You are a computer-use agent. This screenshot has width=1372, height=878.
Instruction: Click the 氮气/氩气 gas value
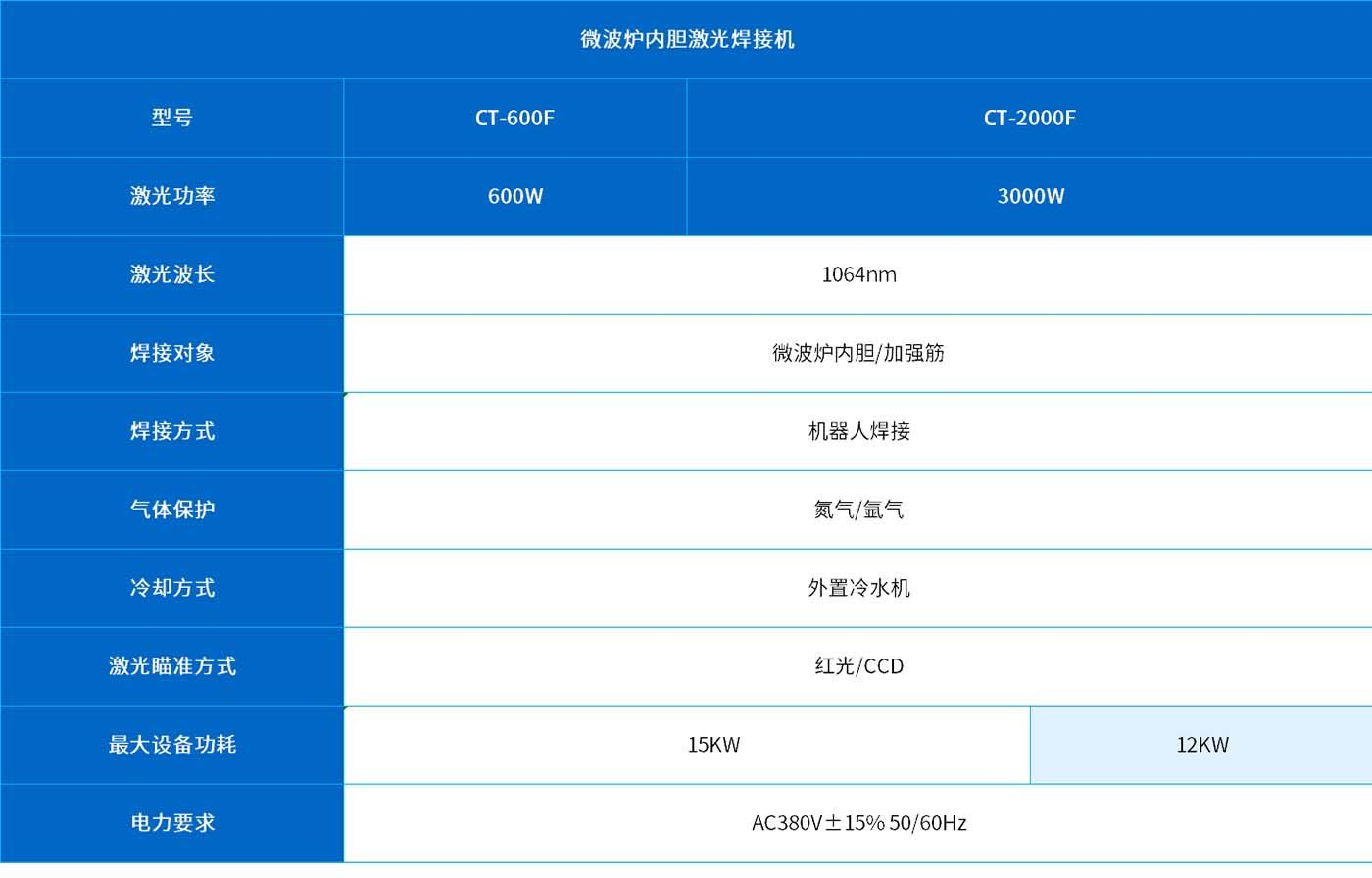pyautogui.click(x=857, y=510)
